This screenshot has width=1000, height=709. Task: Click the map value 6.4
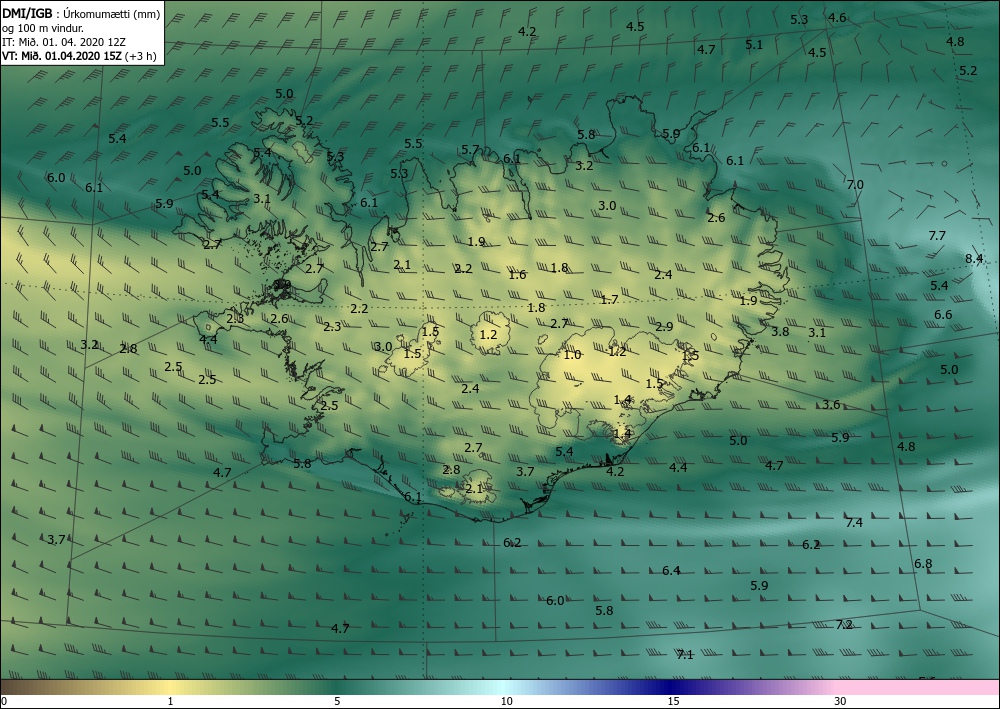tap(671, 571)
